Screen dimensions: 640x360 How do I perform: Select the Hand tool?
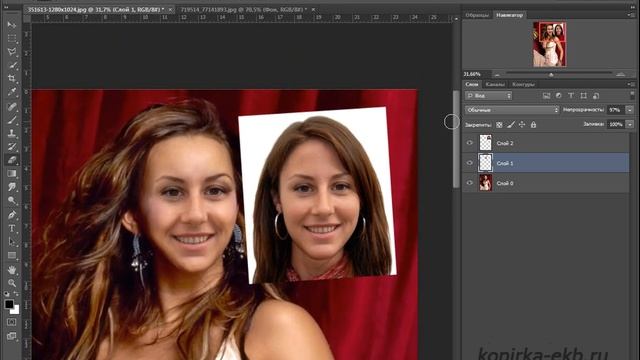(x=12, y=270)
